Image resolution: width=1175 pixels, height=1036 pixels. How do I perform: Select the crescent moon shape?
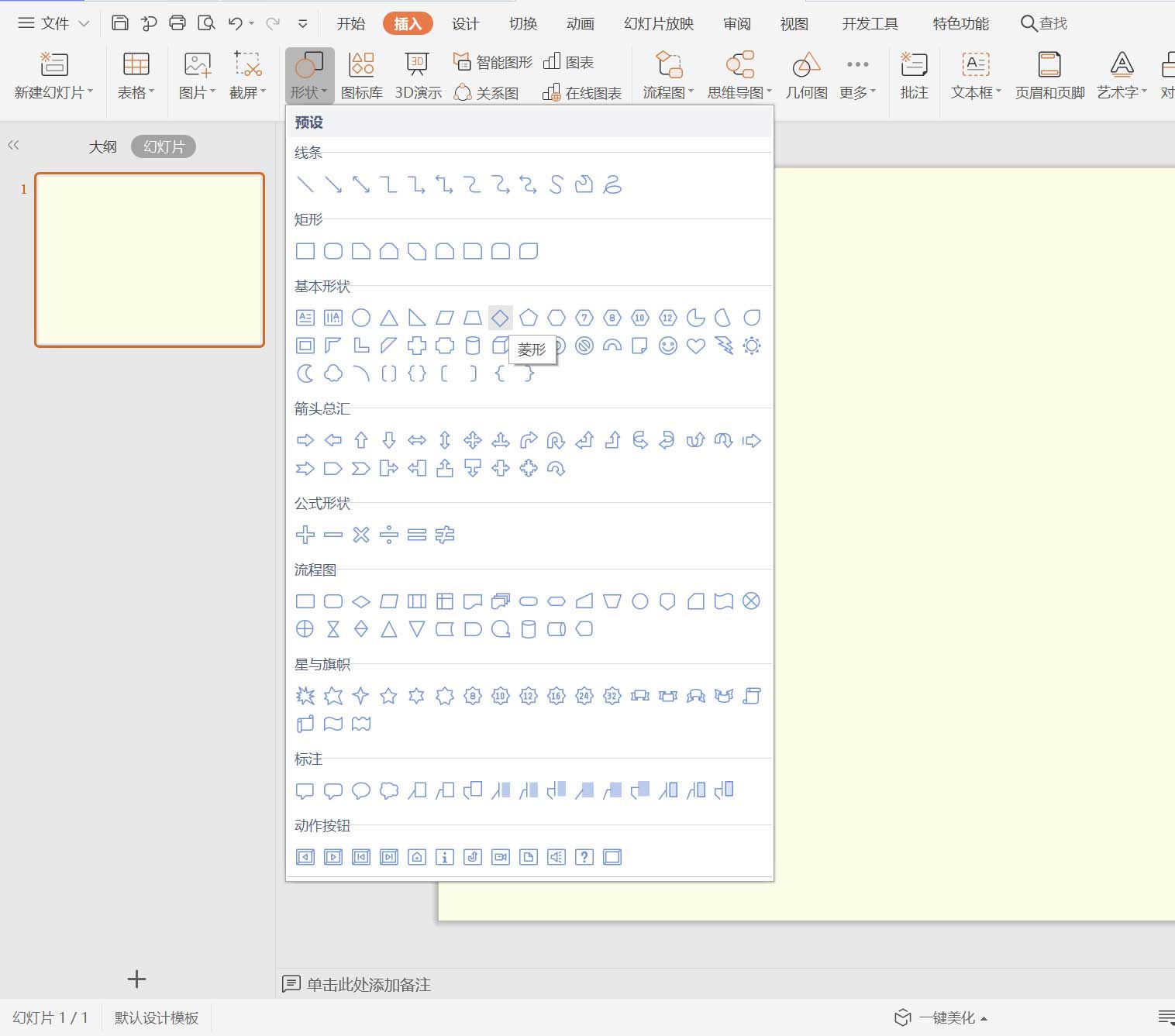point(305,373)
